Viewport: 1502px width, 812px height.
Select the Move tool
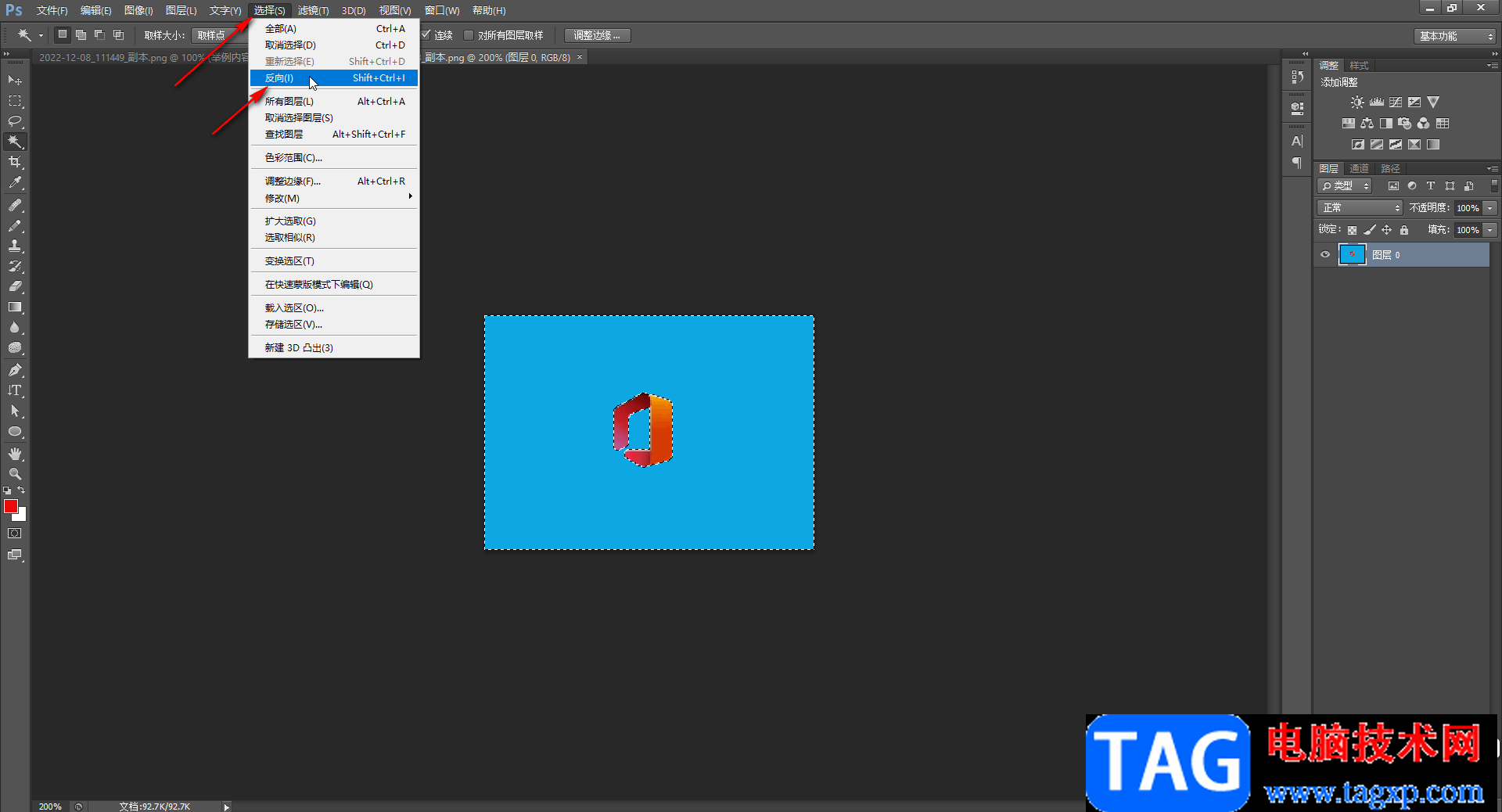click(15, 81)
